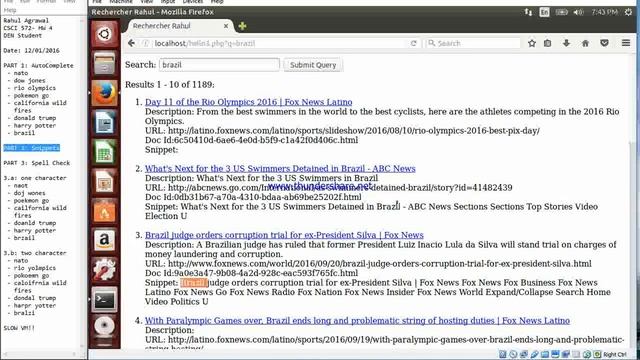The height and width of the screenshot is (360, 640).
Task: Go back with the Firefox back arrow
Action: (x=131, y=43)
